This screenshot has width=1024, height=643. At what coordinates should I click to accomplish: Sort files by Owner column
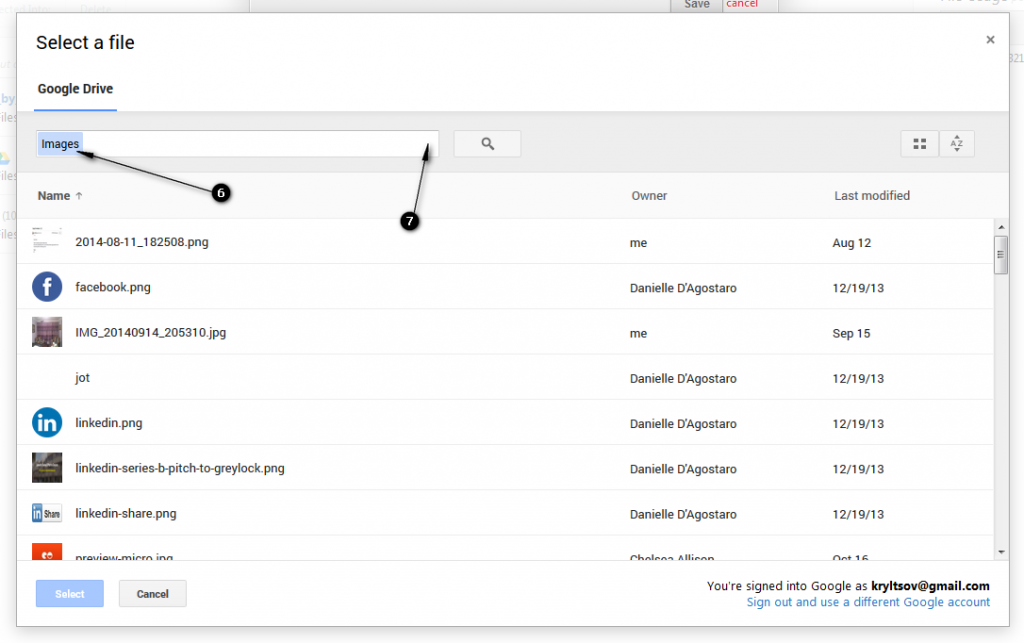coord(648,195)
